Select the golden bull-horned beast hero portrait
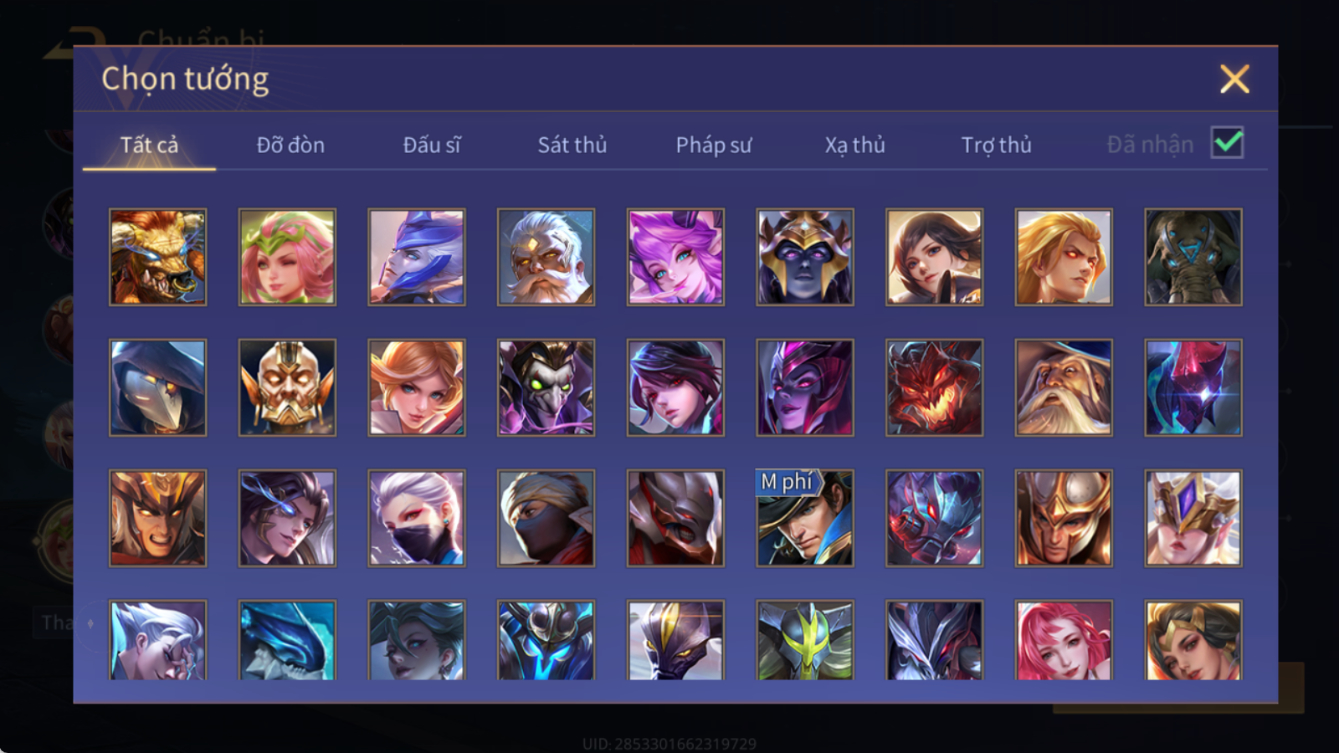This screenshot has height=753, width=1339. click(x=158, y=257)
